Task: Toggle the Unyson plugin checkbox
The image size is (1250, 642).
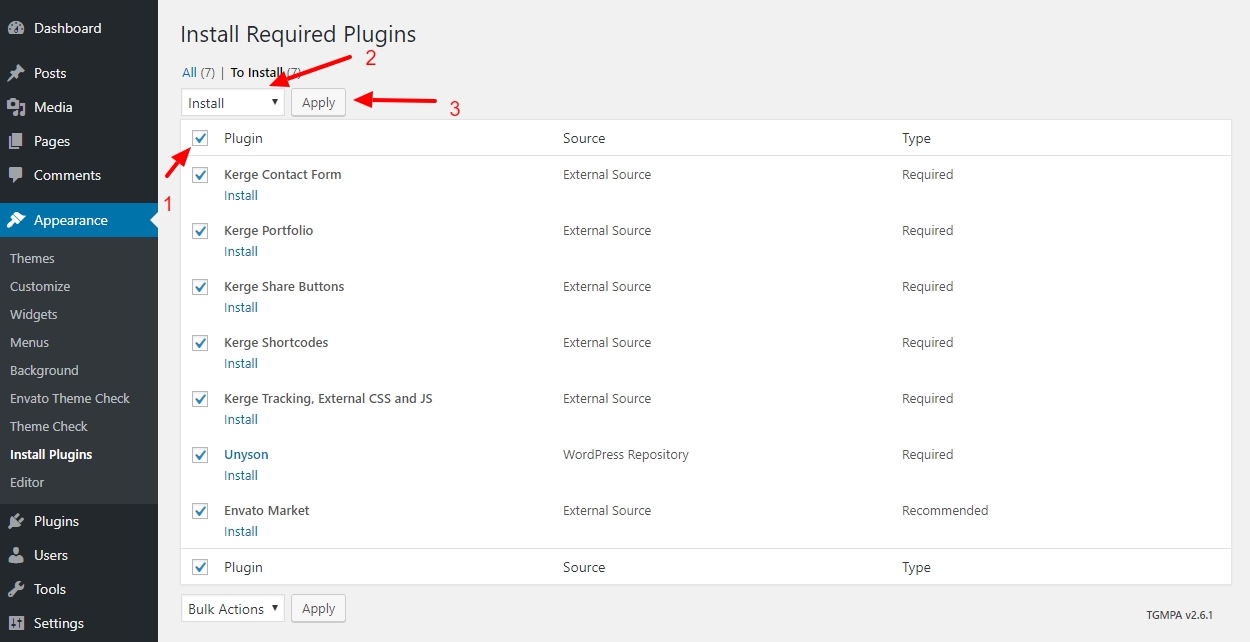Action: point(200,455)
